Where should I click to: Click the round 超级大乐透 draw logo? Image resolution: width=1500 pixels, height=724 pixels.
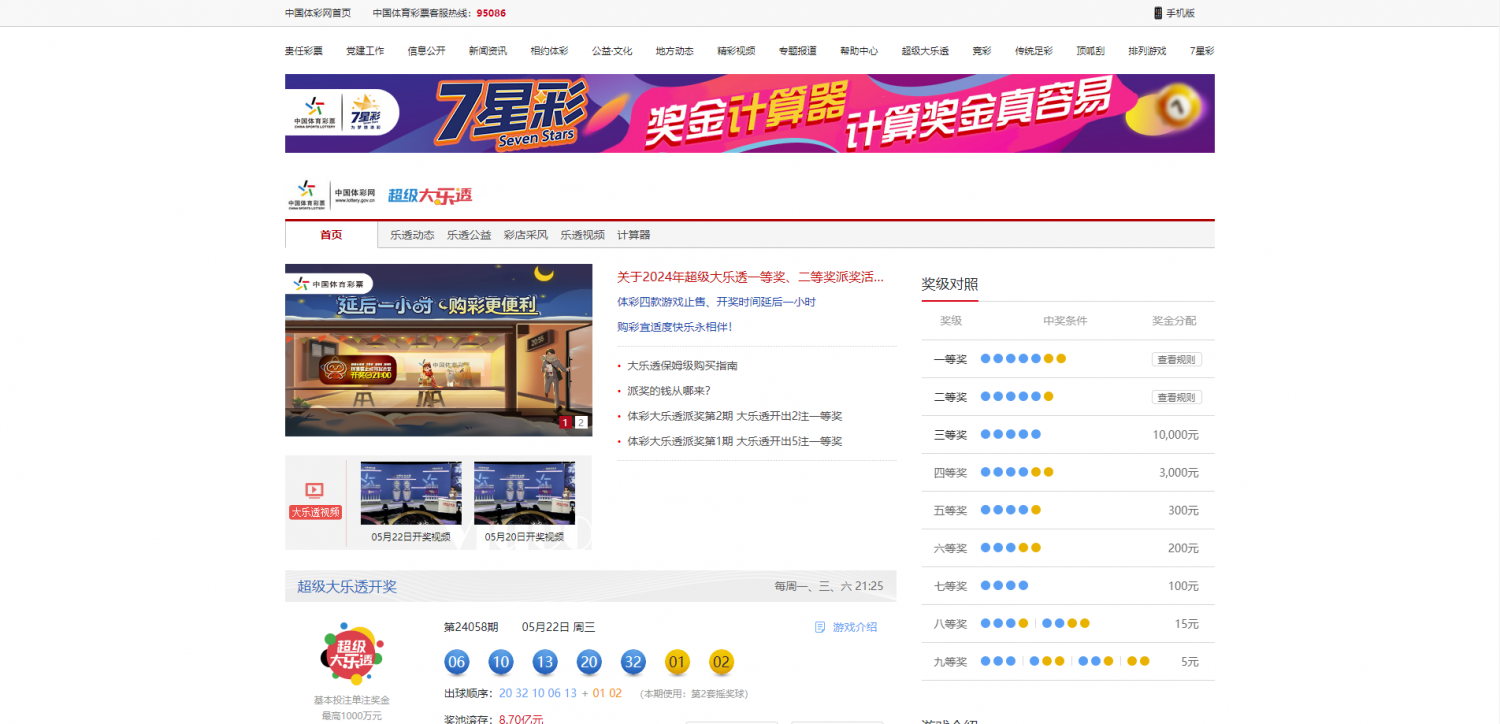pyautogui.click(x=352, y=654)
